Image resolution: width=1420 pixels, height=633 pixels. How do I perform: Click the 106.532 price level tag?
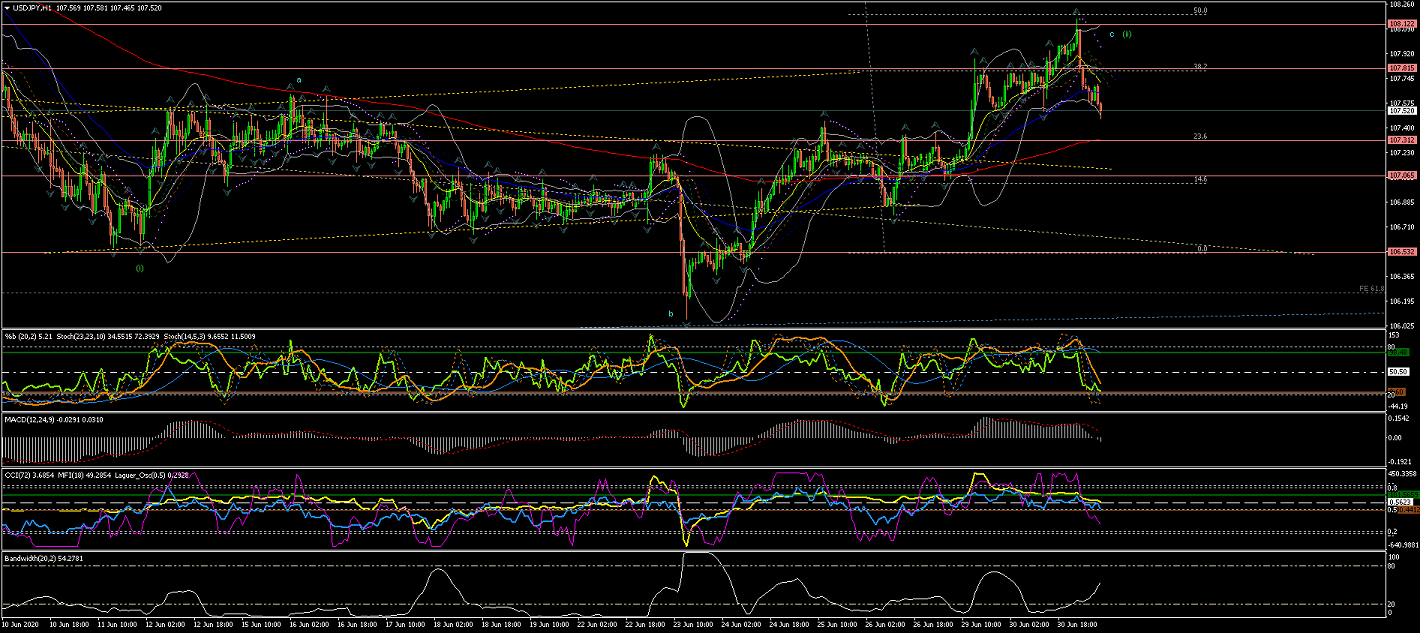[1401, 252]
